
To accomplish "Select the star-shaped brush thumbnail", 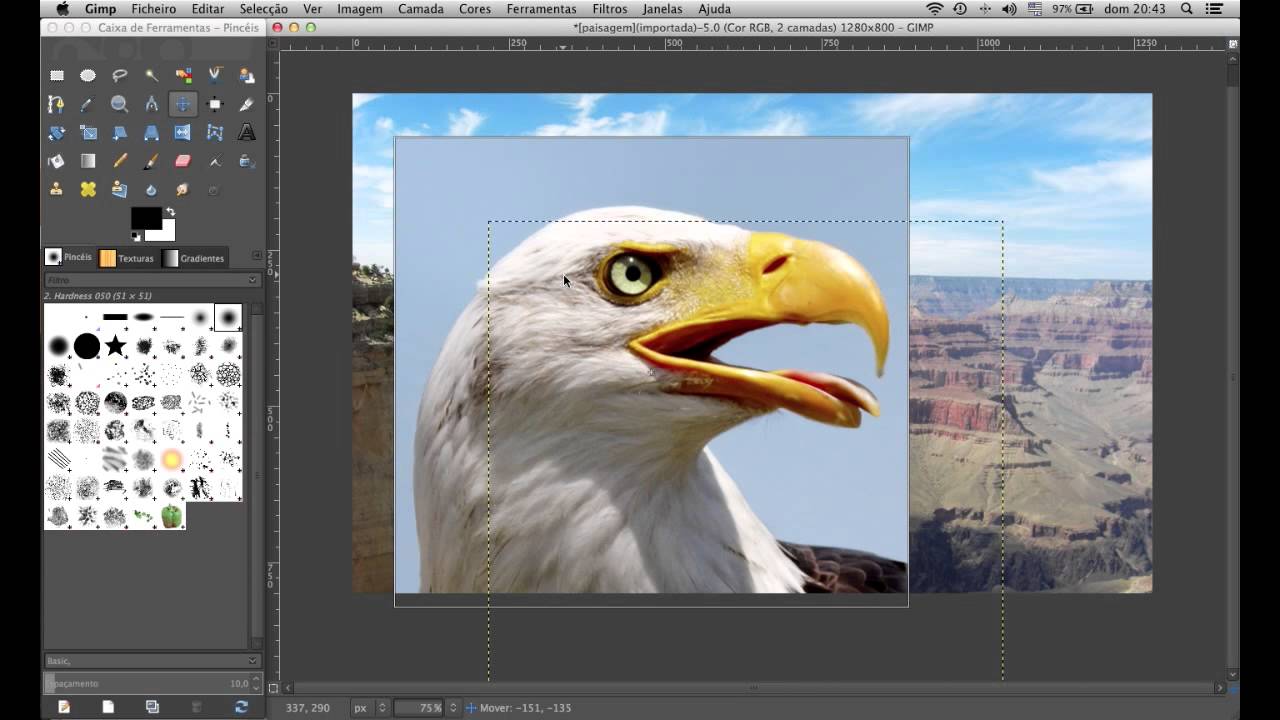I will [115, 346].
